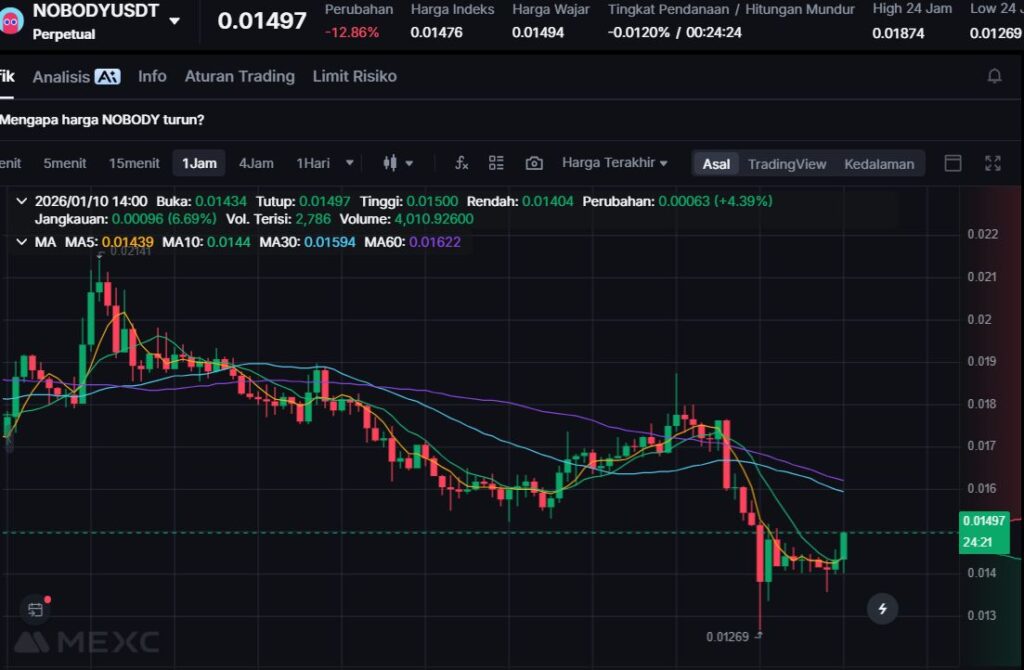Click the chart template grid icon
The height and width of the screenshot is (670, 1024).
tap(496, 163)
